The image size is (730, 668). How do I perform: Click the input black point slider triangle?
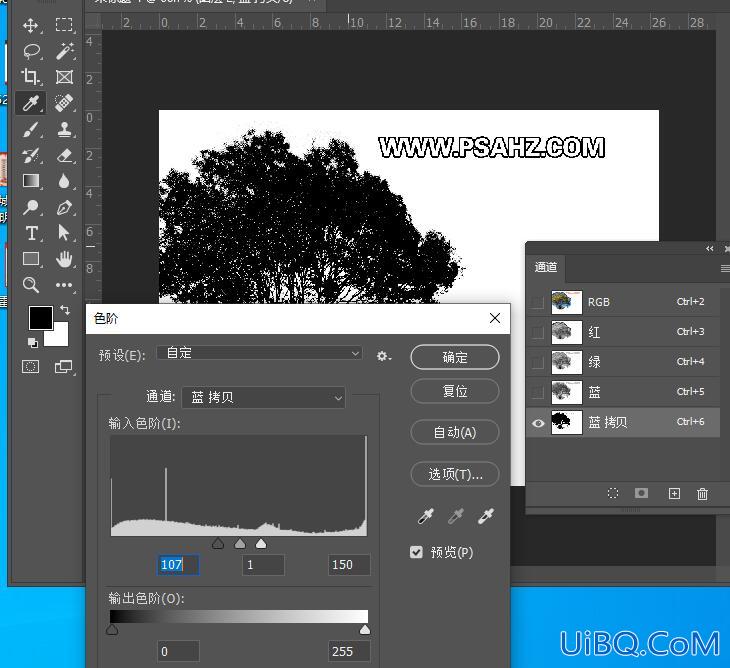pos(217,544)
